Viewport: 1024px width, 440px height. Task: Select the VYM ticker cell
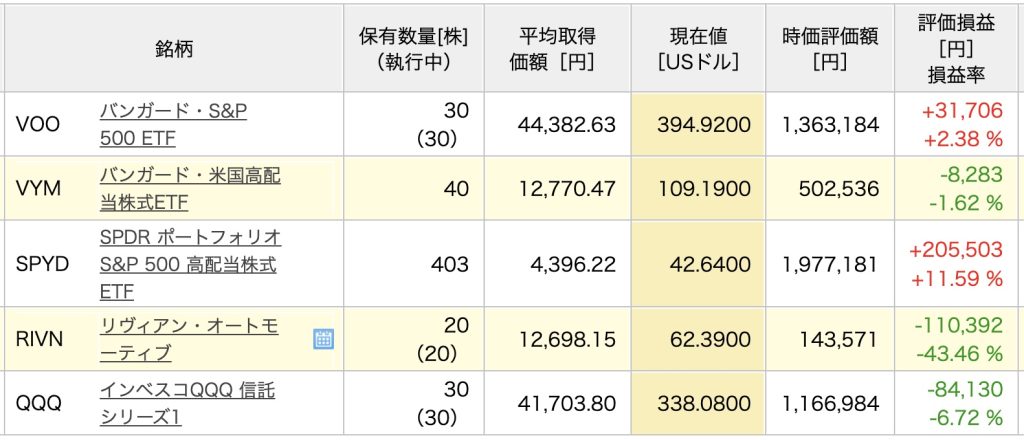click(39, 189)
